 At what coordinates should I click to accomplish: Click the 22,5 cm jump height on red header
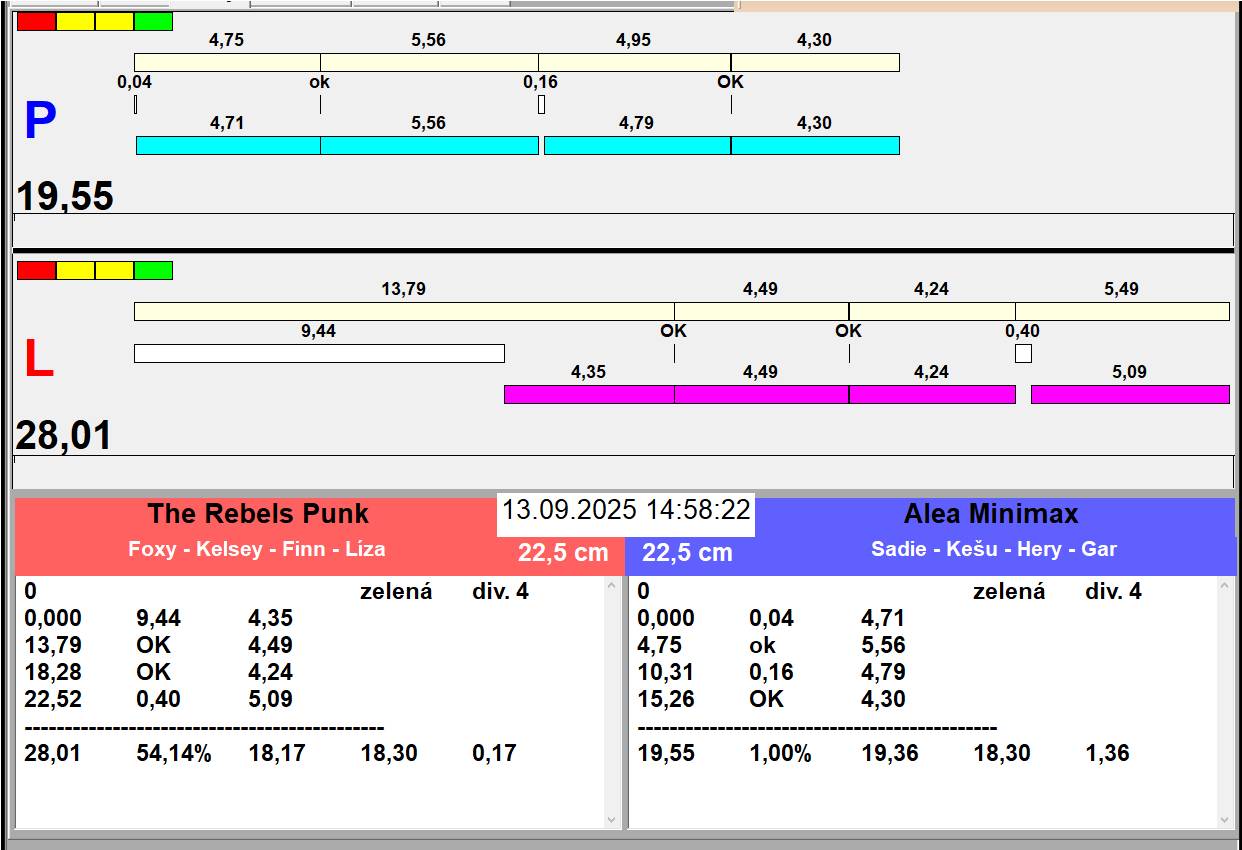click(x=563, y=553)
